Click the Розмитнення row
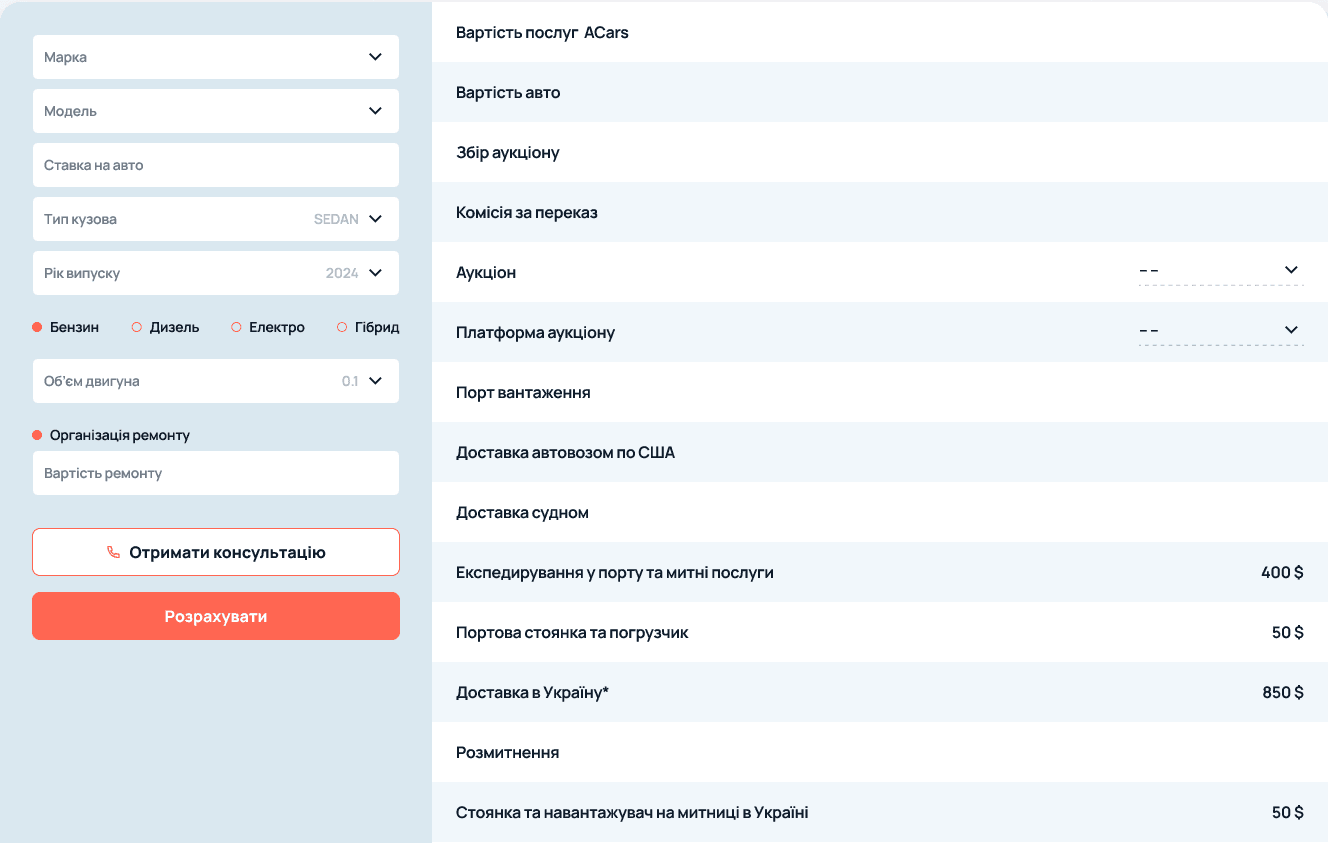 (x=507, y=752)
